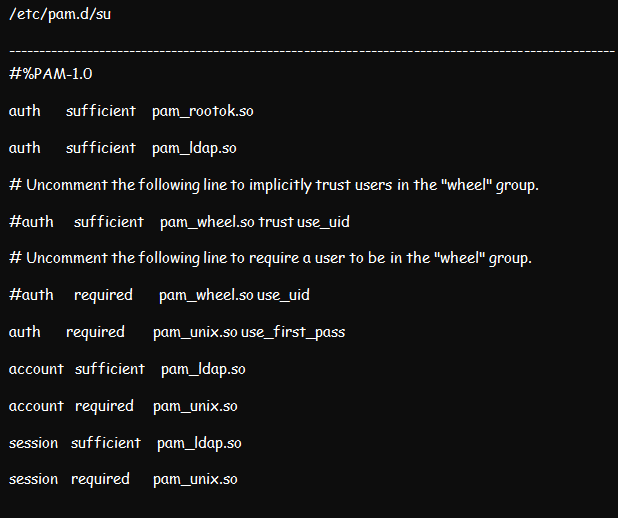
Task: Click pam_rootok.so module name
Action: point(203,112)
